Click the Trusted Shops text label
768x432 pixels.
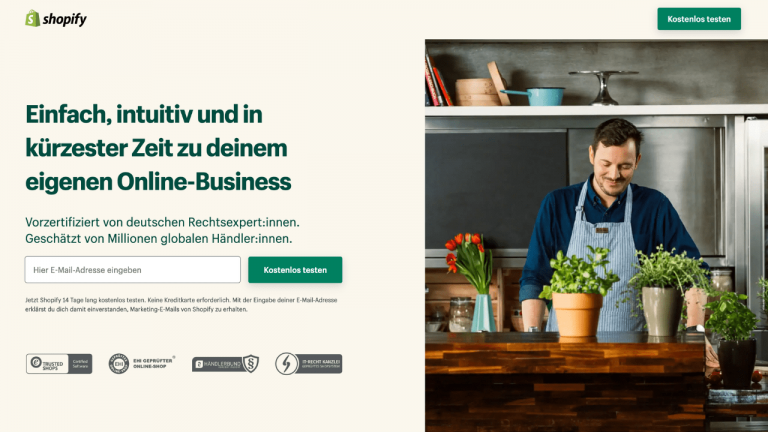pos(53,365)
